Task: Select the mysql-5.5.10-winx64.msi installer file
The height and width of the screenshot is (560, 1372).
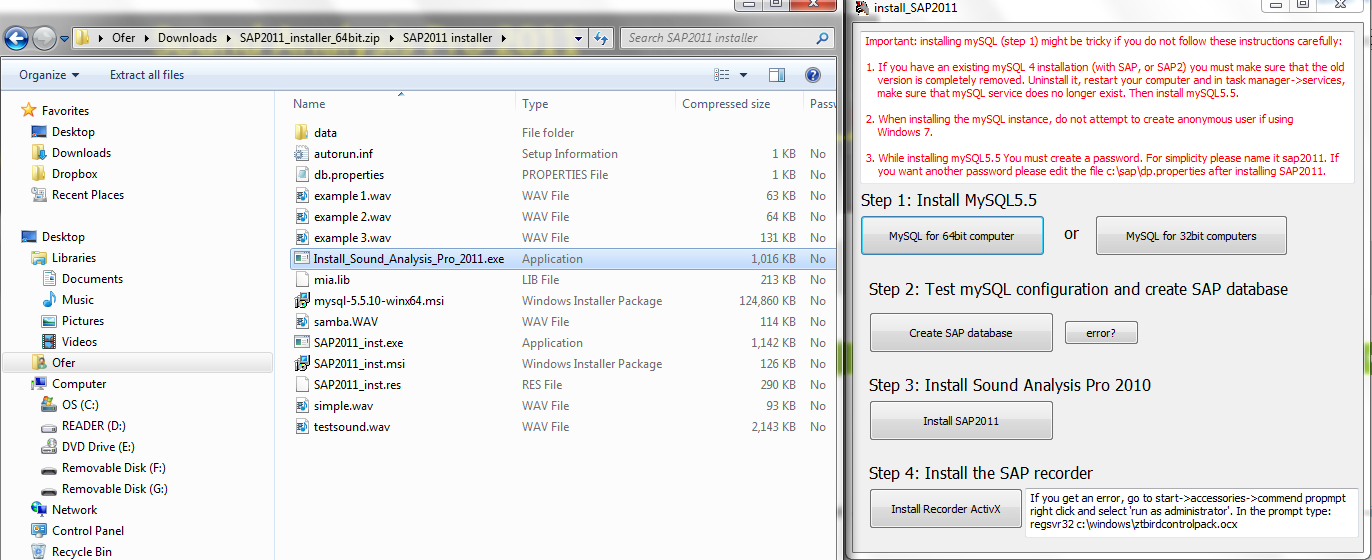Action: pyautogui.click(x=377, y=301)
